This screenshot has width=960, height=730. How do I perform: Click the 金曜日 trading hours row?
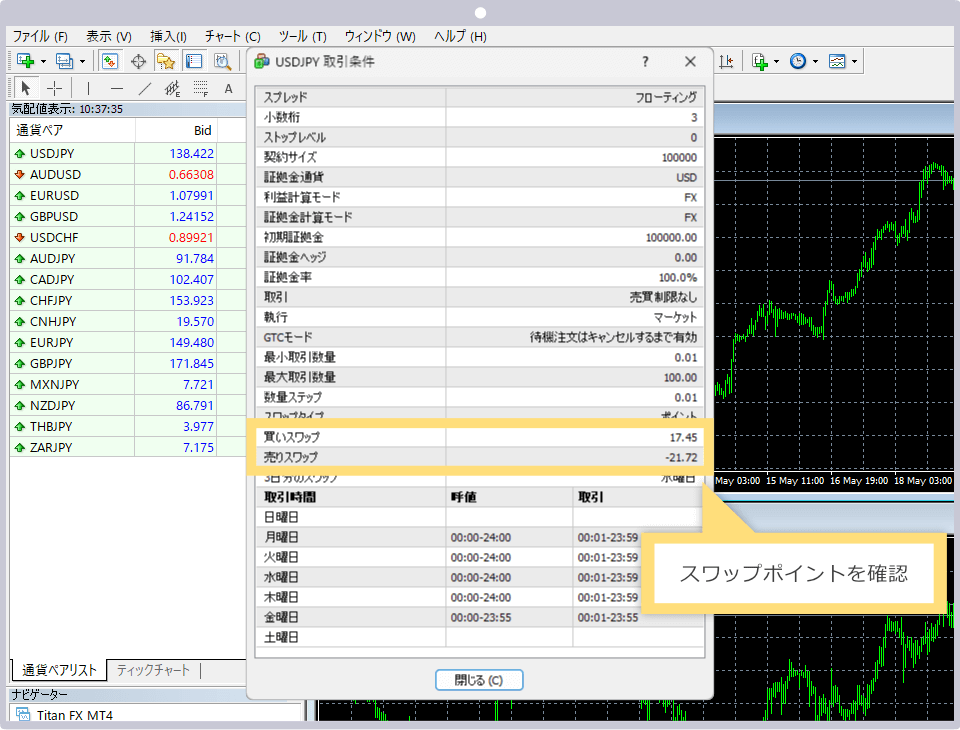[x=480, y=617]
